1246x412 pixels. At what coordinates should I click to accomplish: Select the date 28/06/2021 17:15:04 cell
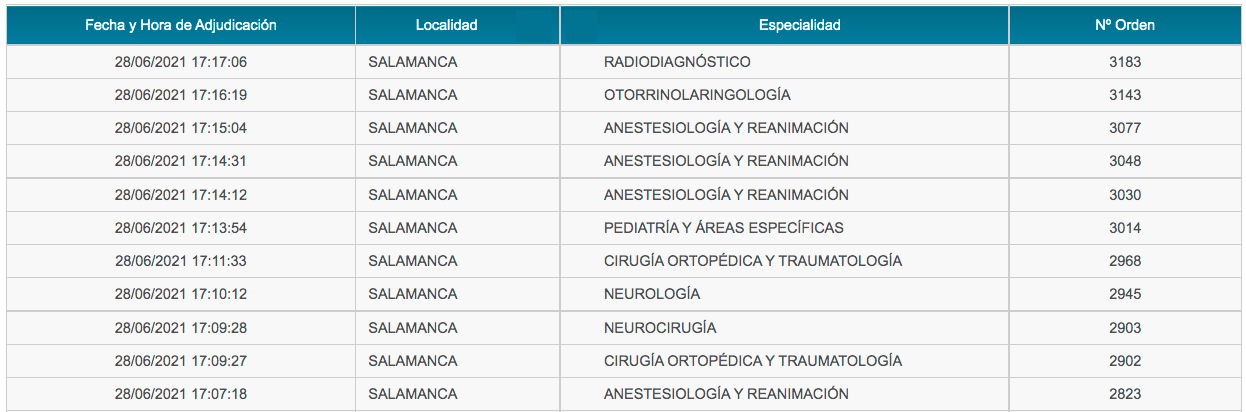coord(181,128)
